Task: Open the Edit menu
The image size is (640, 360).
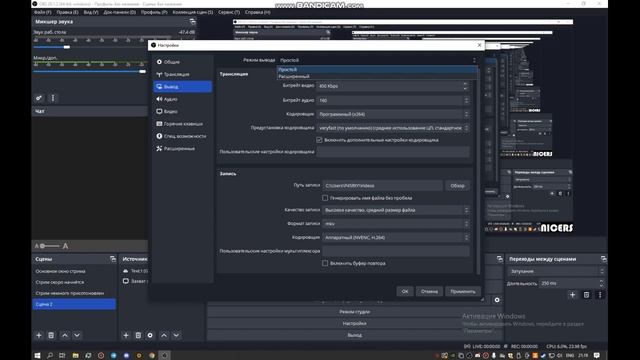Action: pyautogui.click(x=67, y=12)
